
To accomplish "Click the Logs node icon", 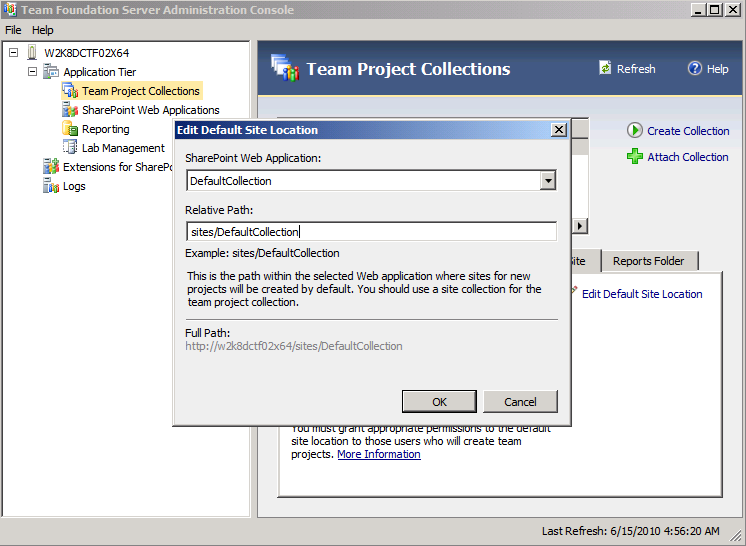I will coord(51,186).
